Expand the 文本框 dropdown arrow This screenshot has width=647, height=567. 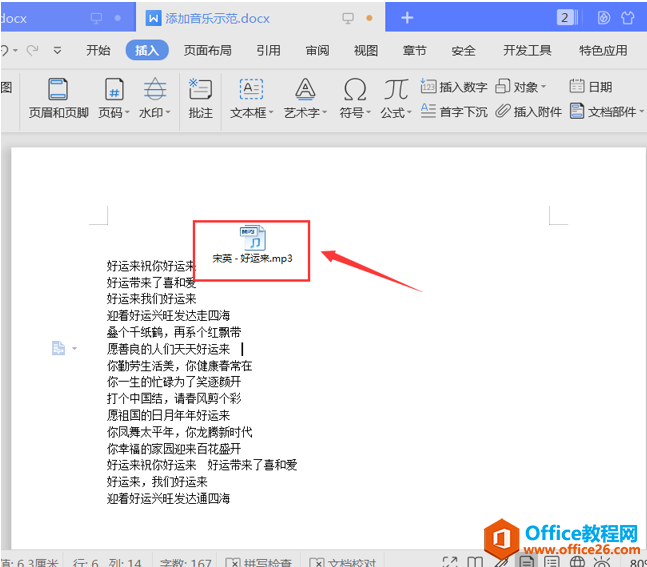(271, 112)
